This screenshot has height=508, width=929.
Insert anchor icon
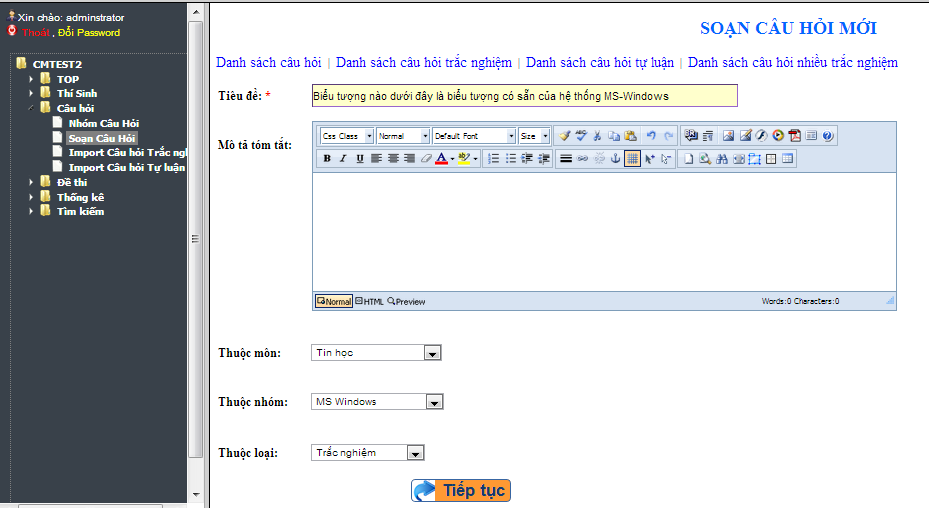click(616, 158)
